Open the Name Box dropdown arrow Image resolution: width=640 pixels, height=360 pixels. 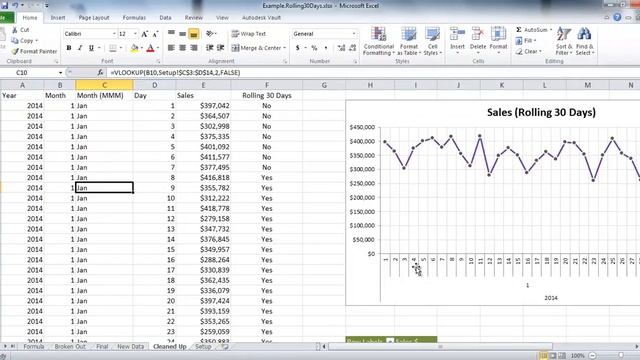pyautogui.click(x=60, y=73)
